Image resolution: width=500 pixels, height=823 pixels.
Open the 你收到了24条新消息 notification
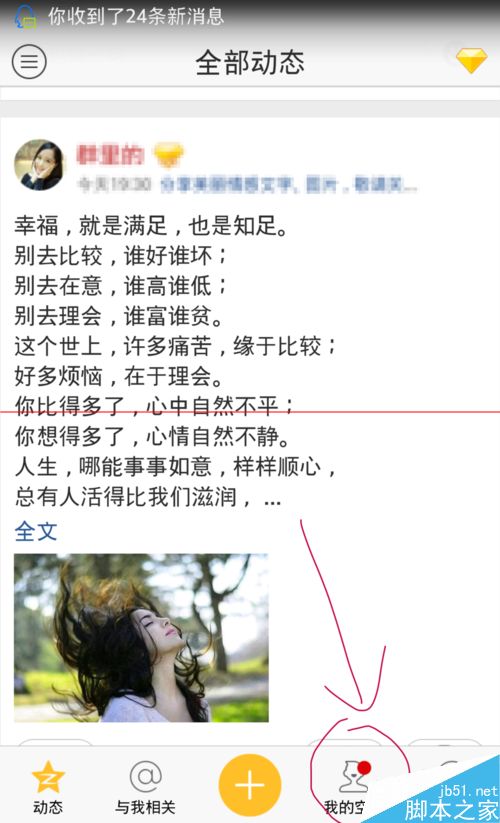136,16
